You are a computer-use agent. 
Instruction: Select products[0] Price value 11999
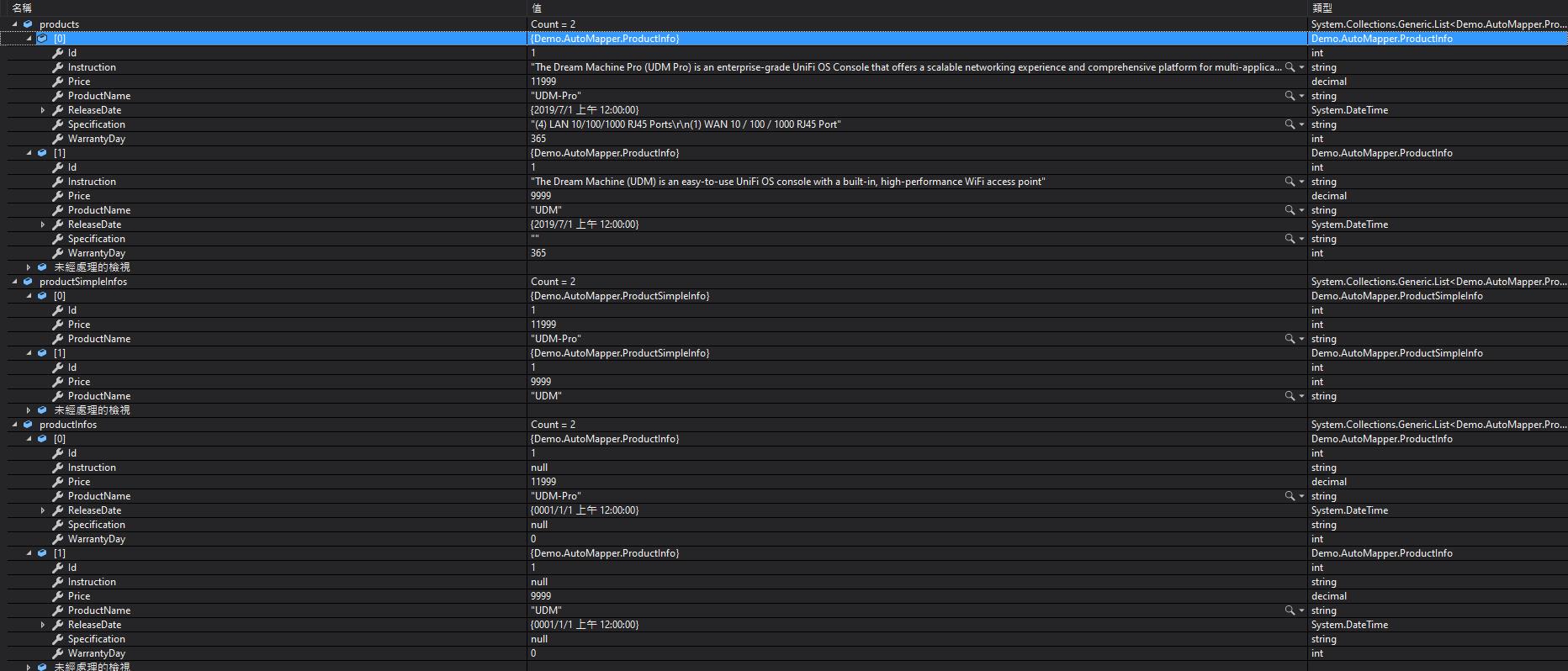click(x=543, y=82)
